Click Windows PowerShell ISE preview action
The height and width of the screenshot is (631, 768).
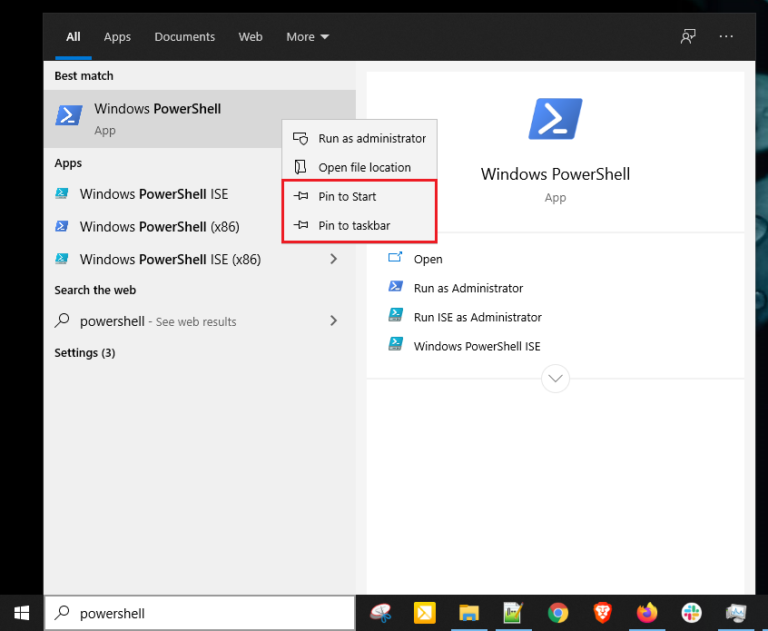coord(477,346)
